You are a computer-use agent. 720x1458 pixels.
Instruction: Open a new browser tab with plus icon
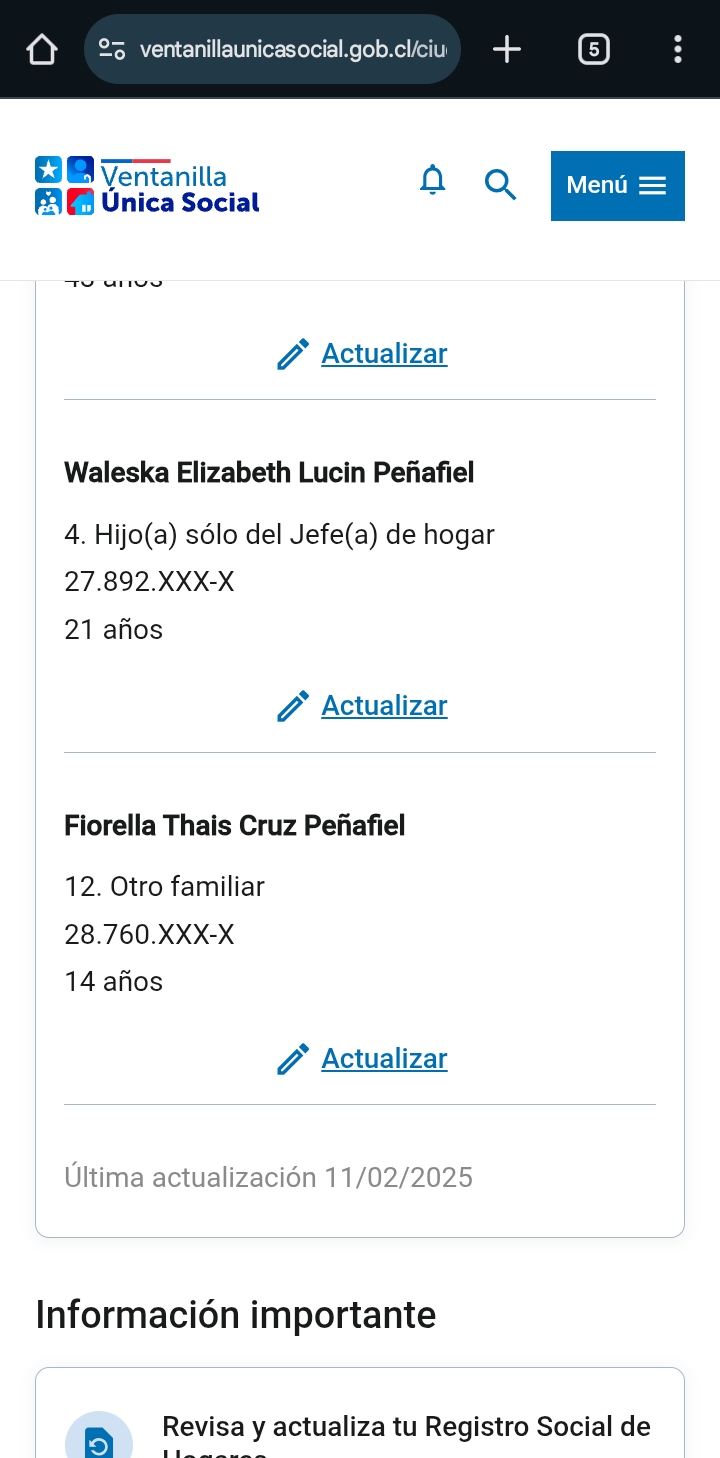point(507,49)
